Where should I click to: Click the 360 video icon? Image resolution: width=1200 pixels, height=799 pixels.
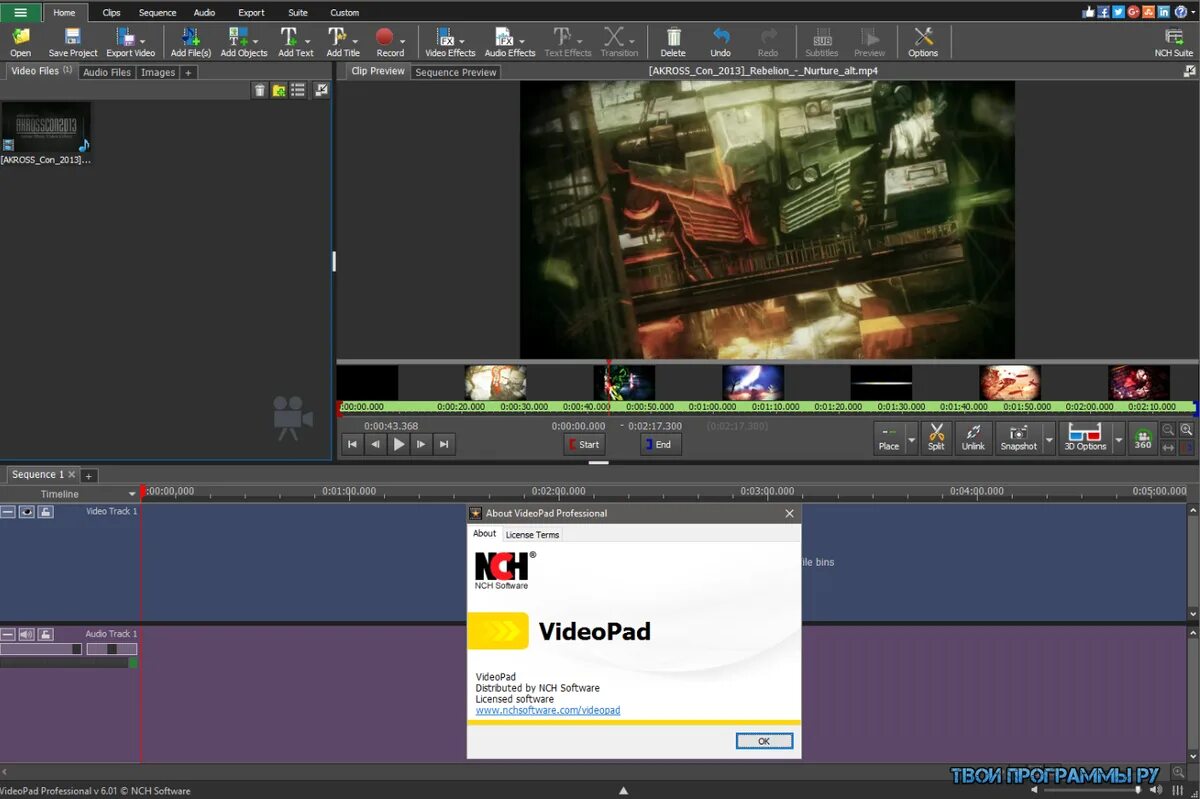click(x=1143, y=437)
